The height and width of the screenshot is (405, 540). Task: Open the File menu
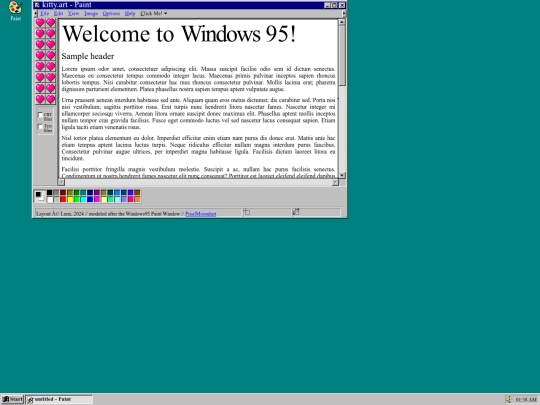pos(44,13)
